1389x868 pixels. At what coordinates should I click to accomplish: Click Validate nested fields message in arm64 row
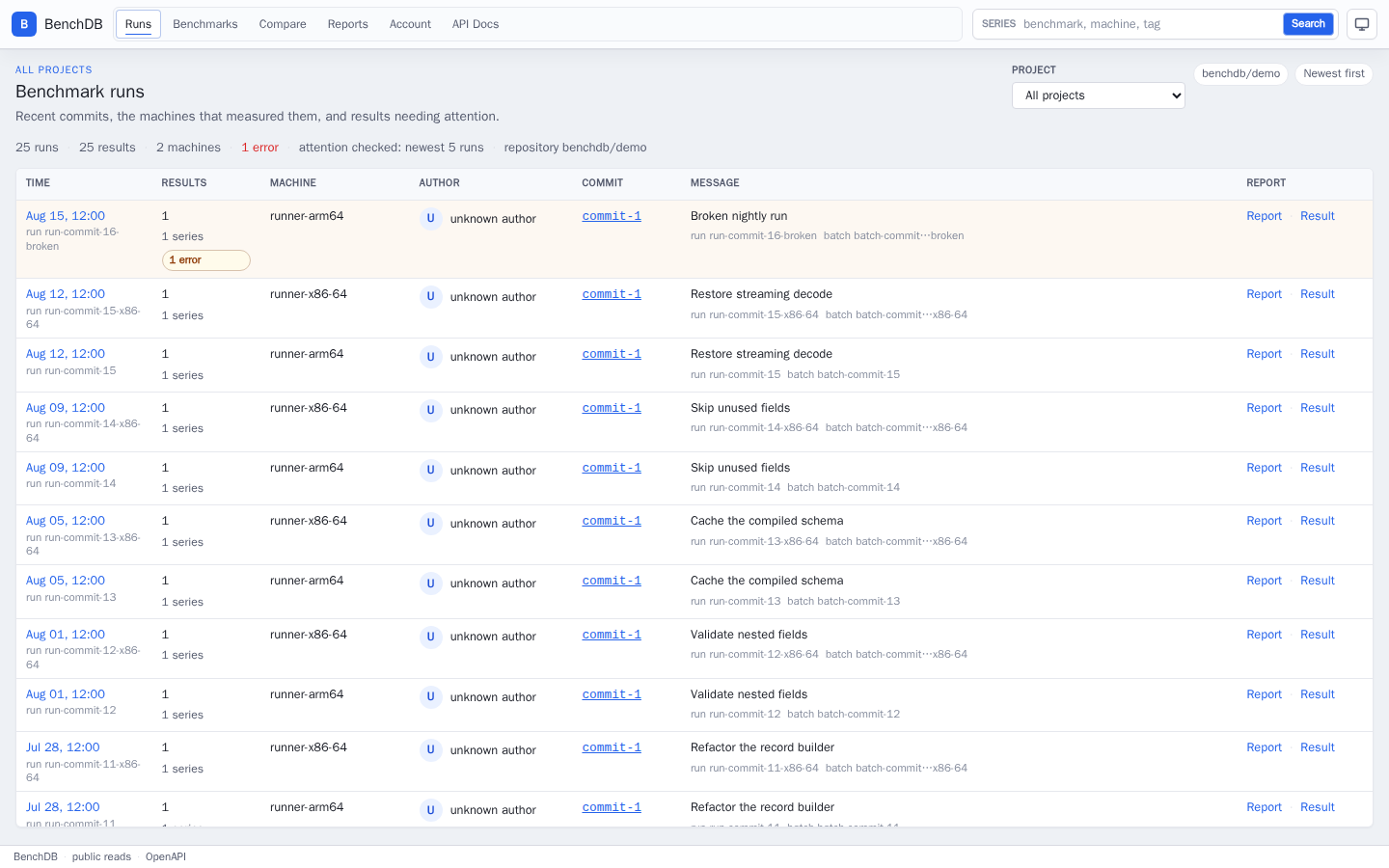(749, 694)
